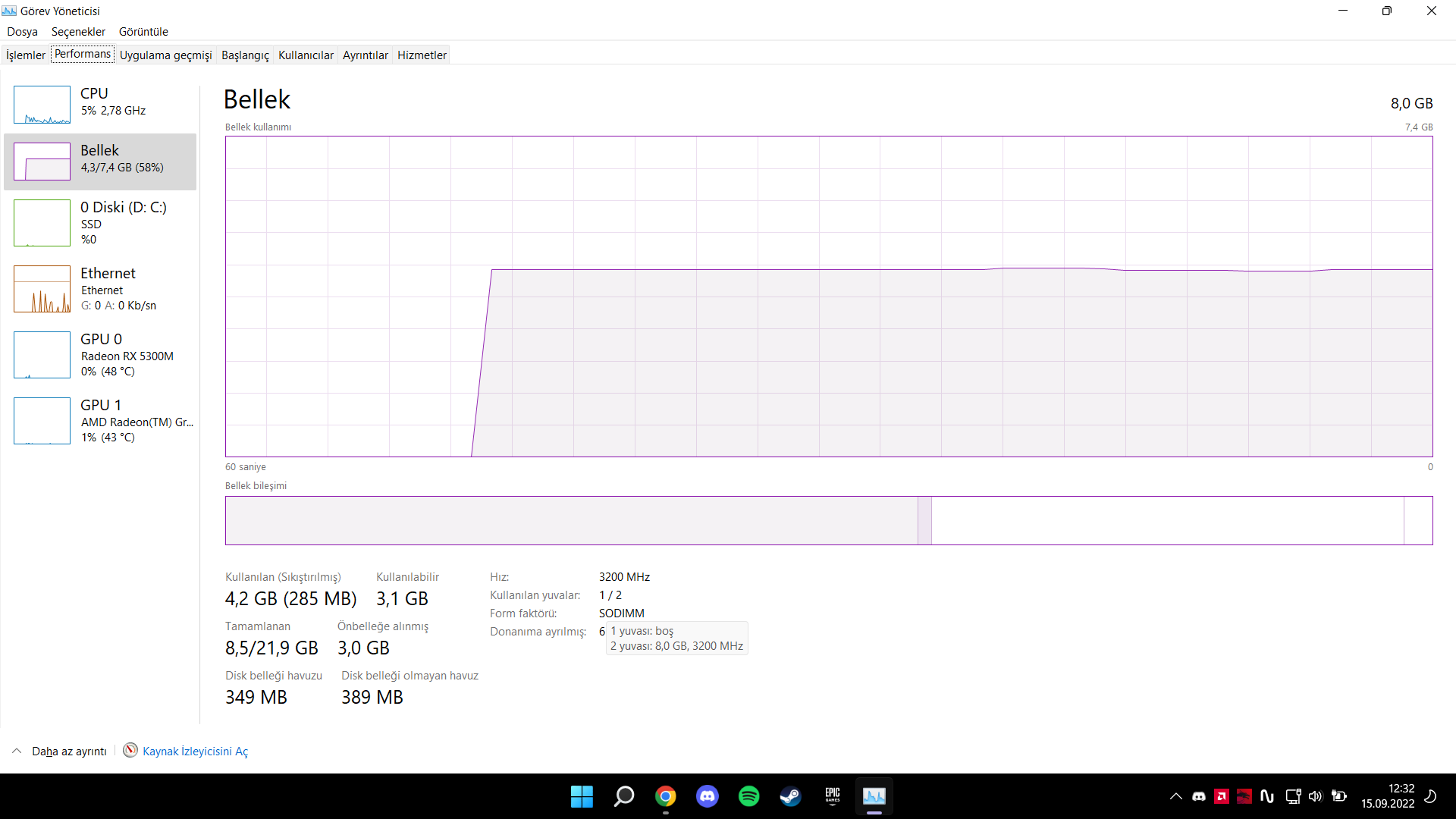Switch to the Başlangıç tab
Viewport: 1456px width, 819px height.
pos(245,55)
